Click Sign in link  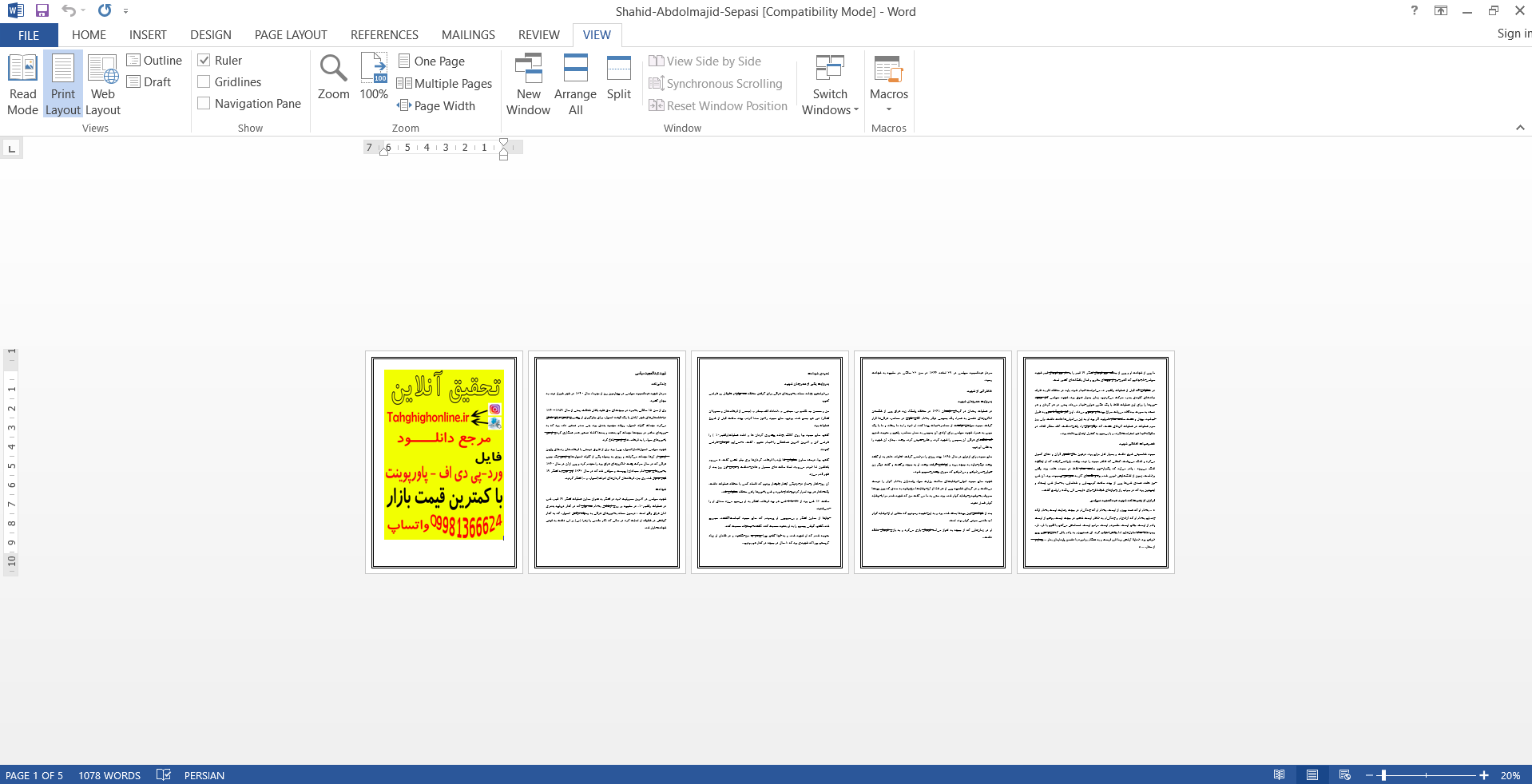(1514, 34)
